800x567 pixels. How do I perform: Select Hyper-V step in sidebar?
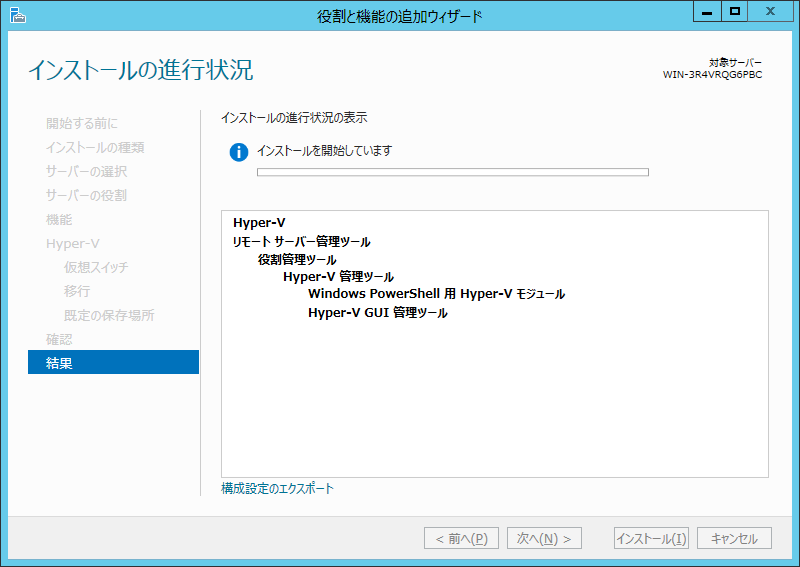72,243
